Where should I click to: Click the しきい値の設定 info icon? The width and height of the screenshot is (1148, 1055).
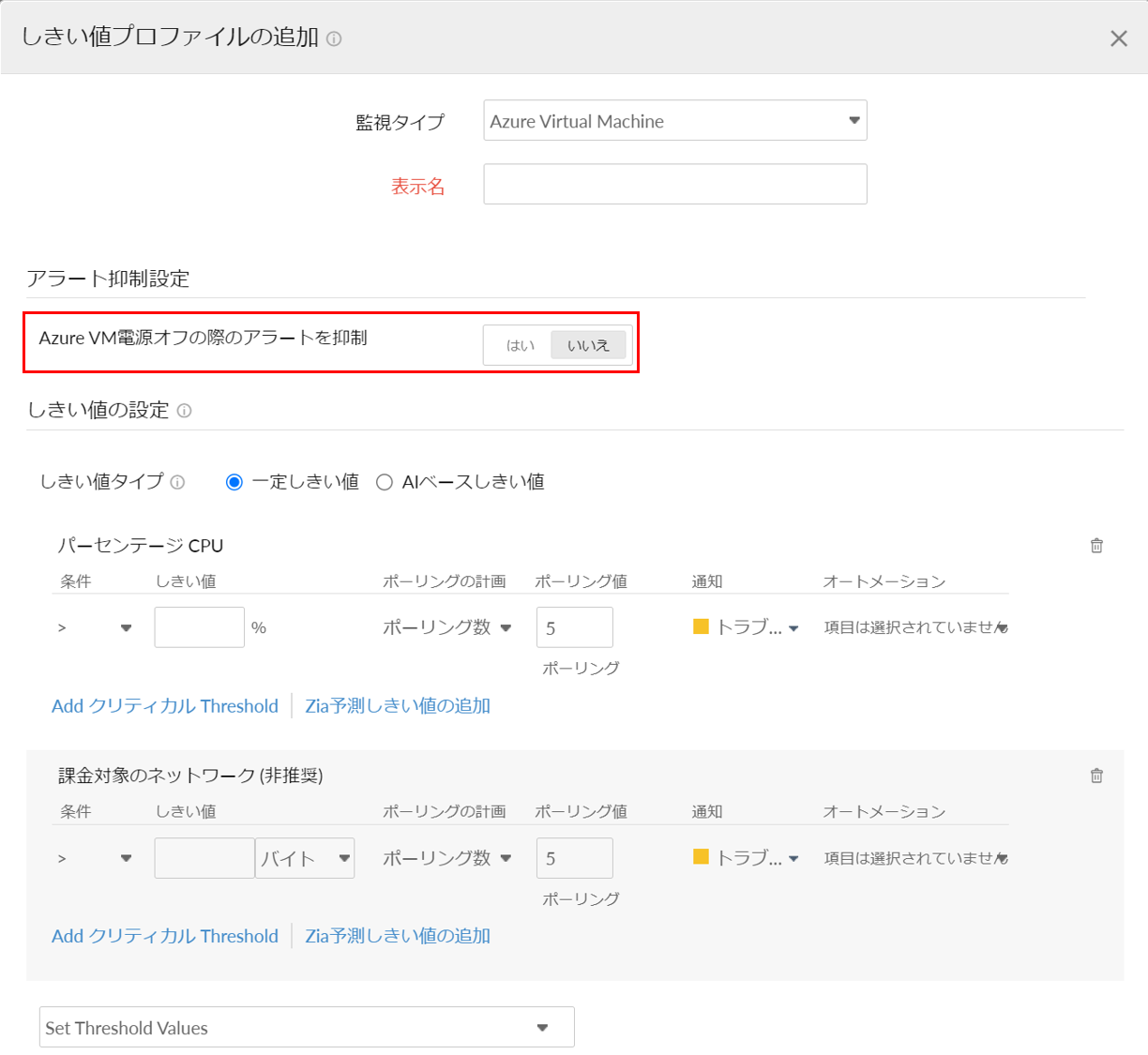coord(185,411)
